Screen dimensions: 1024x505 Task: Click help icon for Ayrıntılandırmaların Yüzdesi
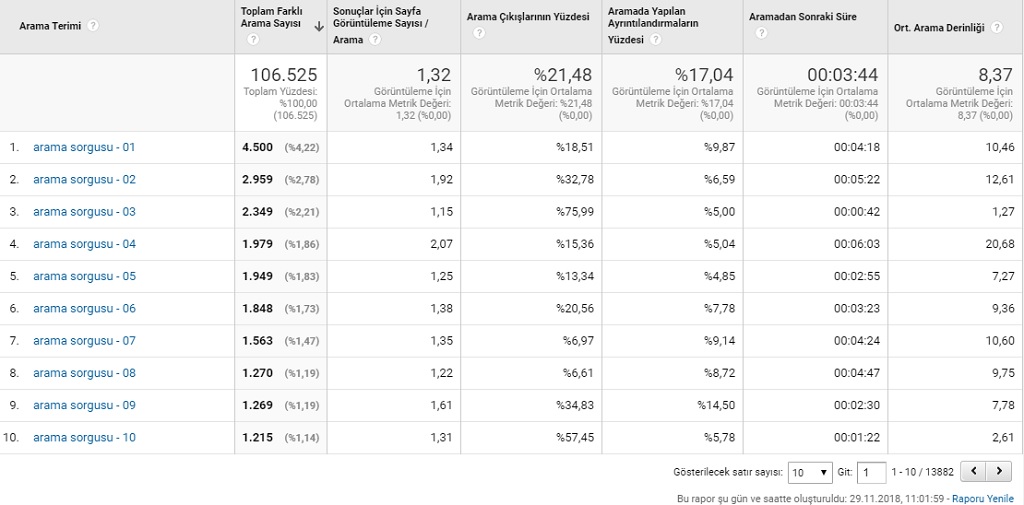pyautogui.click(x=656, y=40)
